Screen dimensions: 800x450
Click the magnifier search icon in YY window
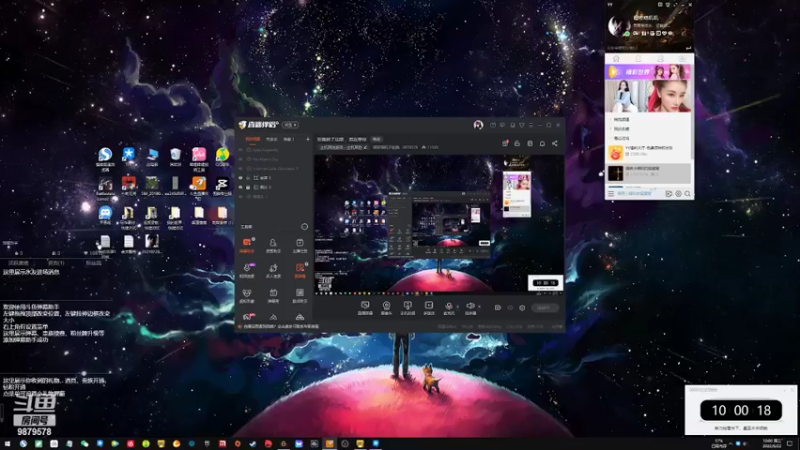[687, 194]
